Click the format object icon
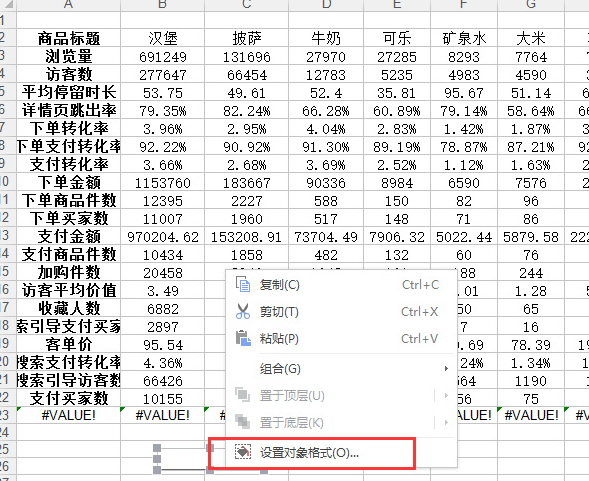Screen dimensions: 589x481 [243, 452]
